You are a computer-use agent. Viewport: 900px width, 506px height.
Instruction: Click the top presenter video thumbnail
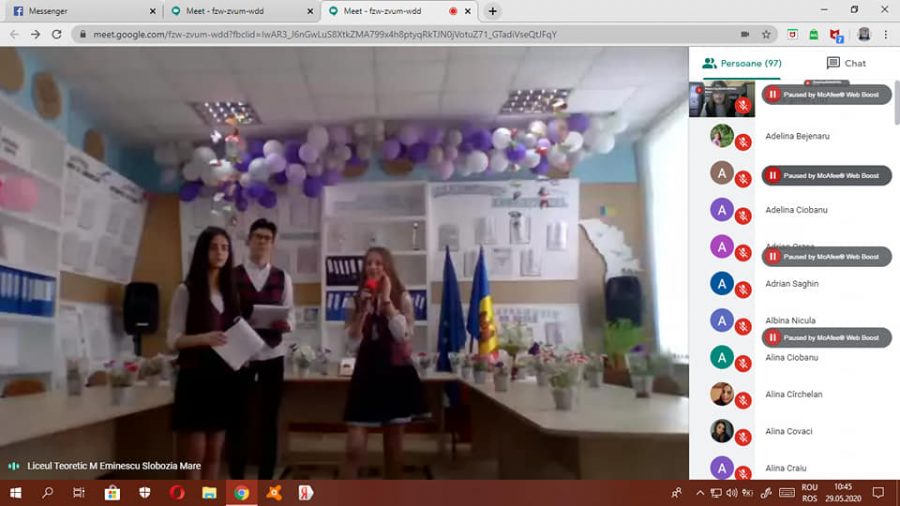point(722,99)
